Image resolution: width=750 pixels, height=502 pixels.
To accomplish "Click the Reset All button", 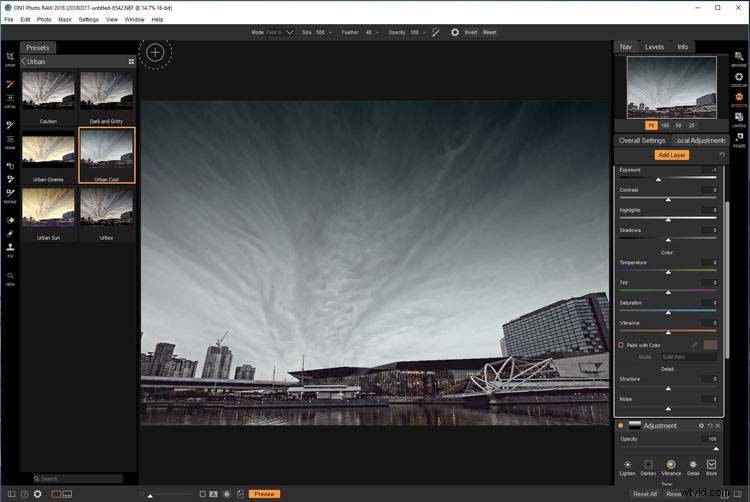I will point(645,494).
